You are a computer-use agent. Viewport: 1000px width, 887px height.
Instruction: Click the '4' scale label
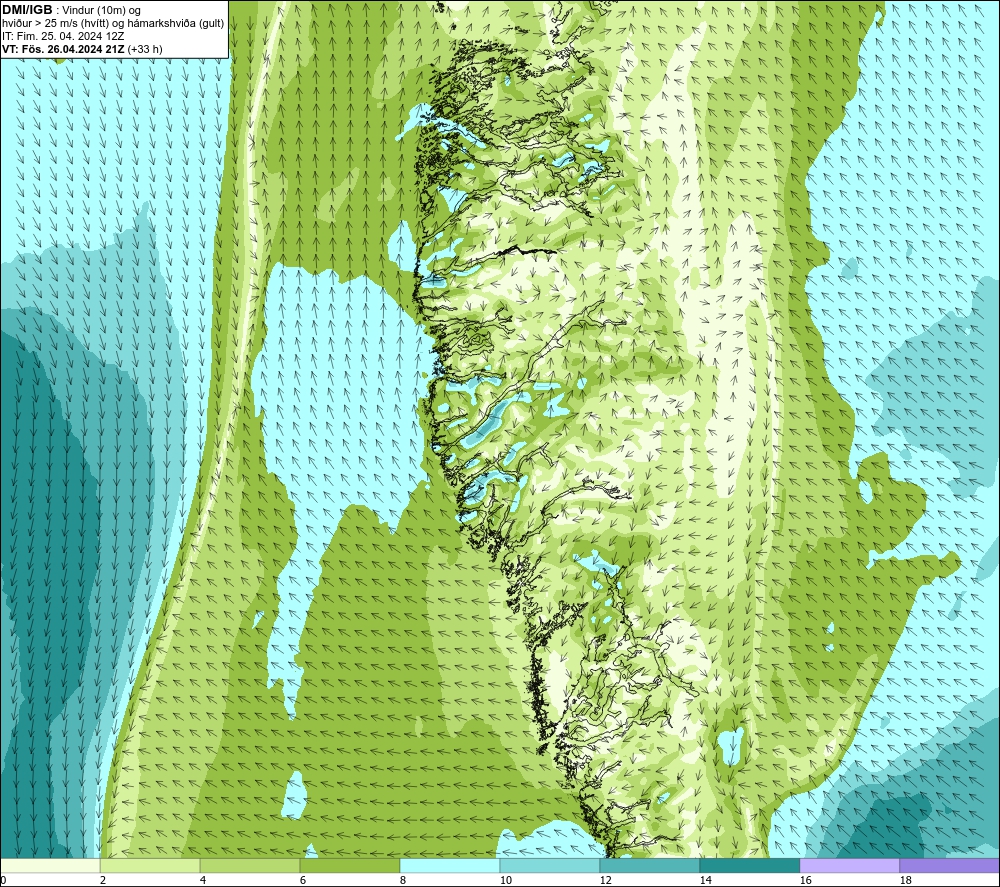point(203,880)
